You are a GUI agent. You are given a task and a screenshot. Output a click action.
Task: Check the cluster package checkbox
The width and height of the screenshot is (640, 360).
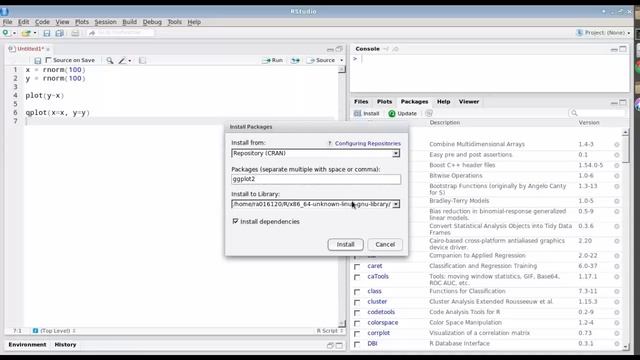click(357, 302)
